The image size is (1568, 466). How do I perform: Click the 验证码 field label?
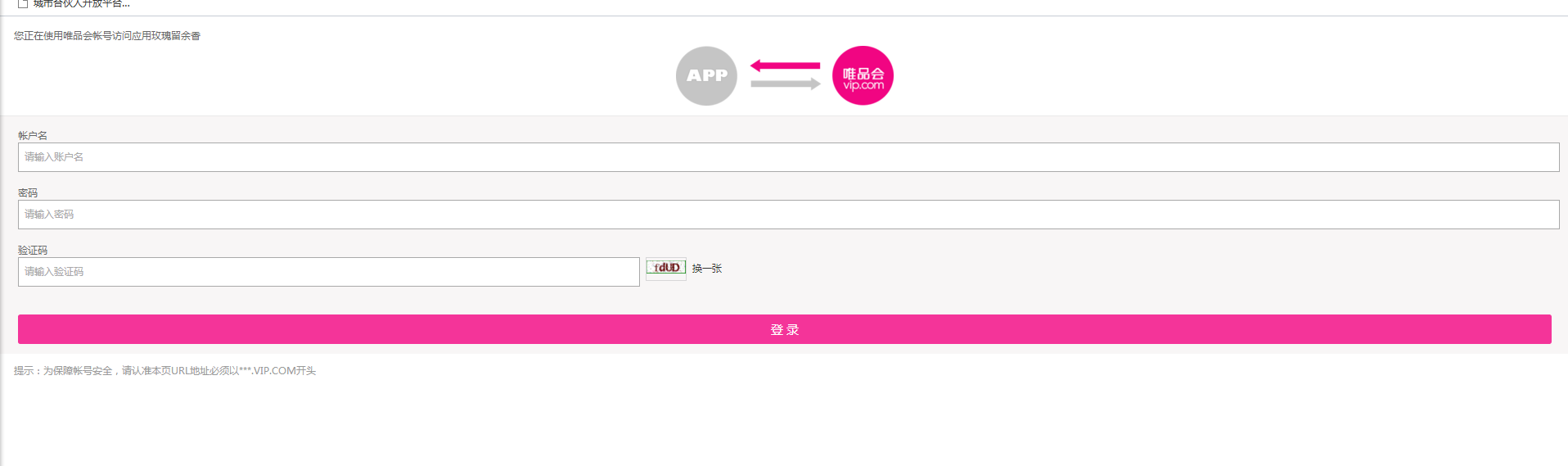33,251
